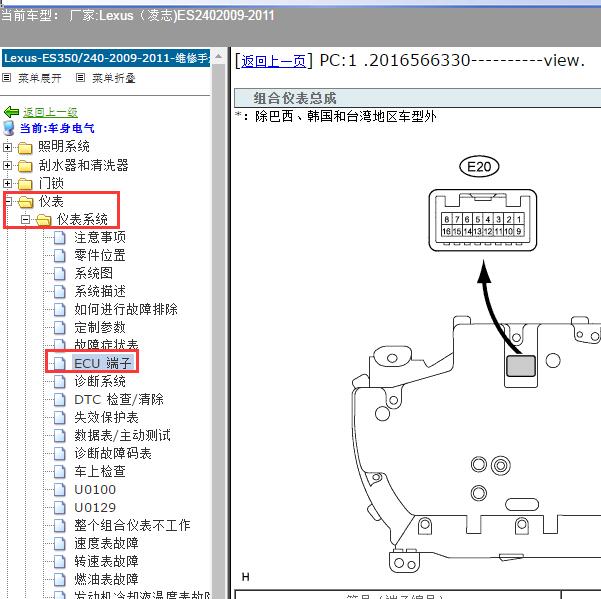The width and height of the screenshot is (601, 599).
Task: Expand the 门锁 folder
Action: 7,183
